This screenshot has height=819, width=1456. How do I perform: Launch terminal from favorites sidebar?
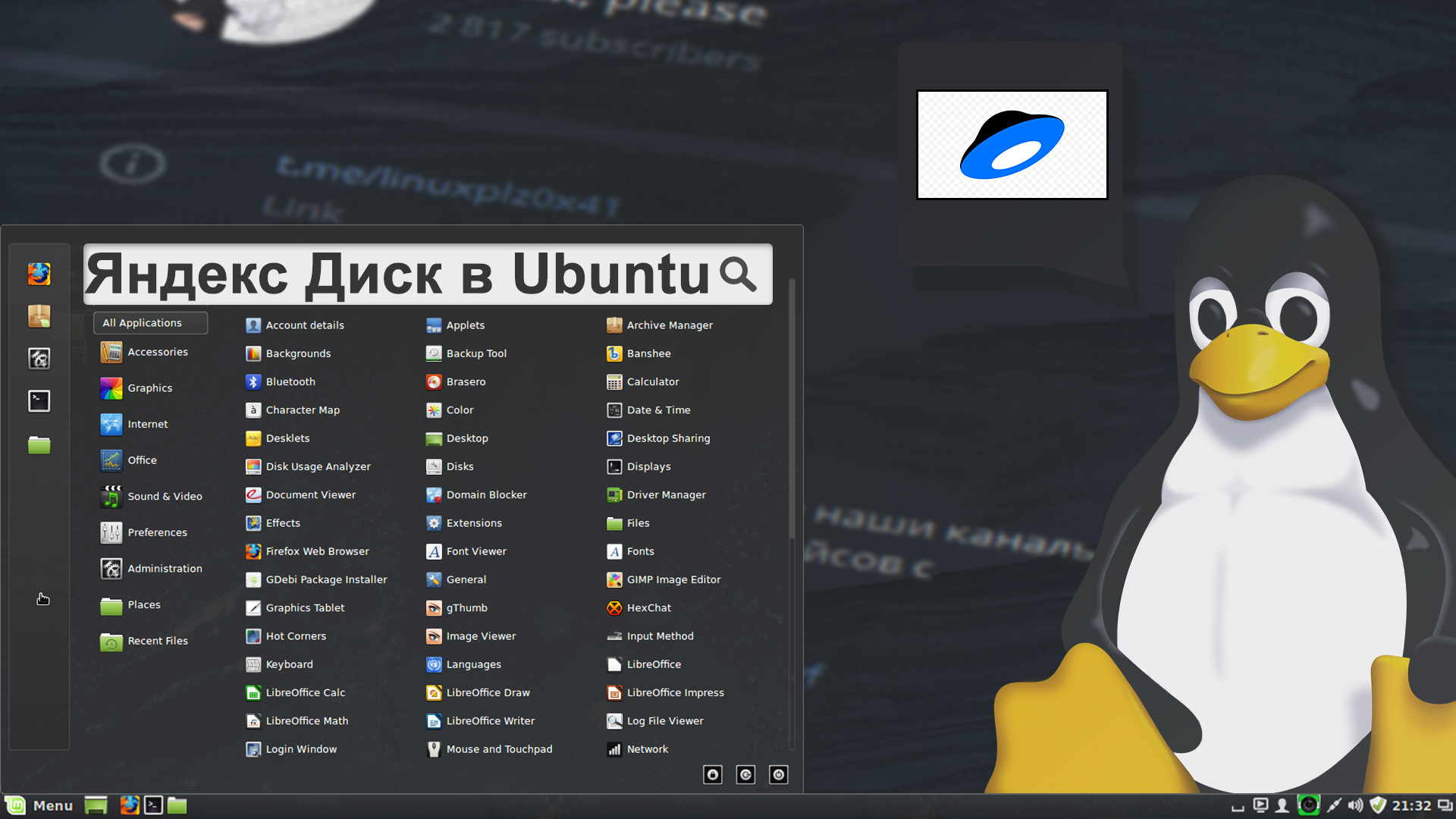tap(39, 401)
